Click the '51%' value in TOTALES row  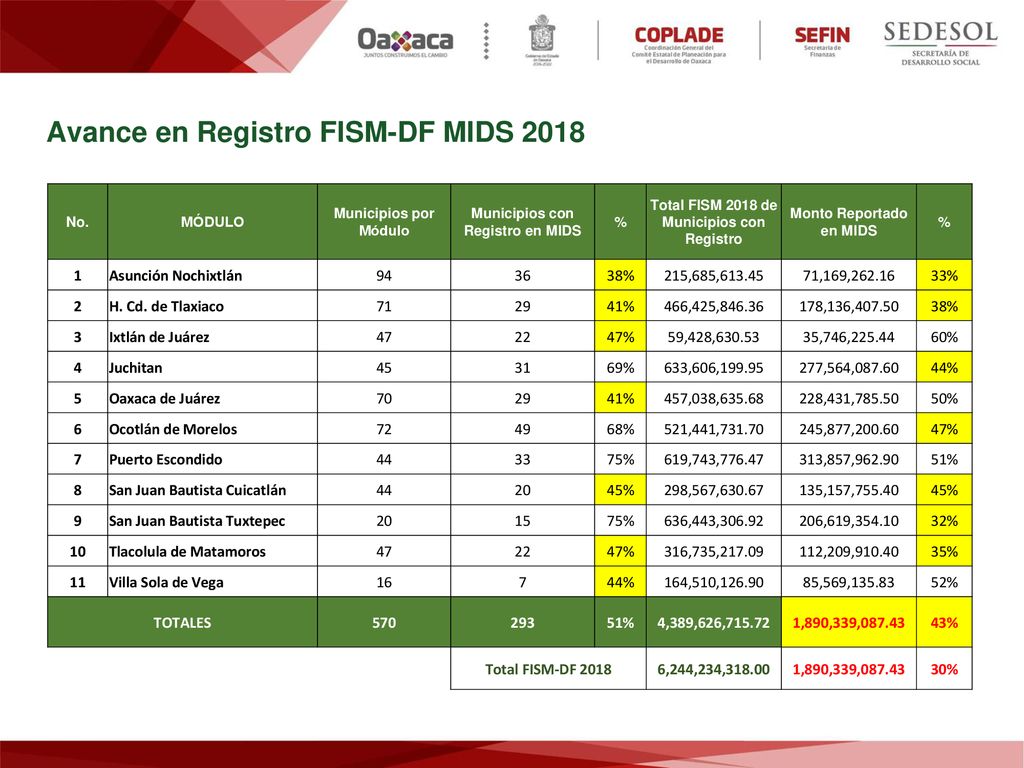[620, 623]
